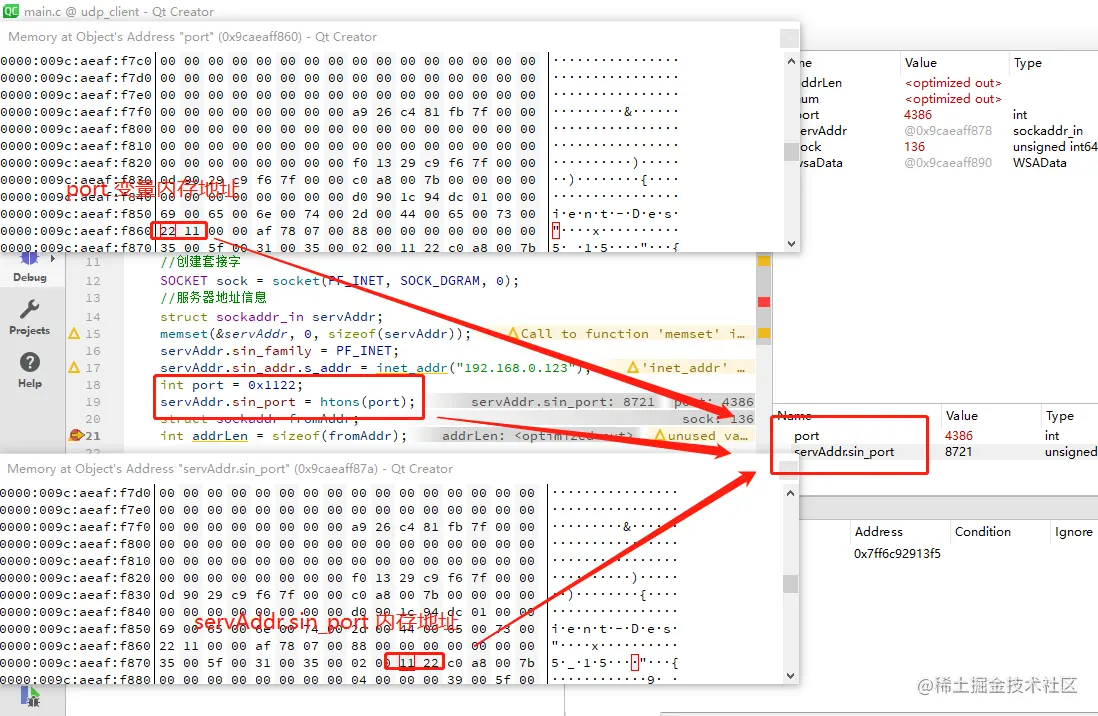Click line number 19 in editor gutter
The height and width of the screenshot is (716, 1098).
(x=92, y=401)
